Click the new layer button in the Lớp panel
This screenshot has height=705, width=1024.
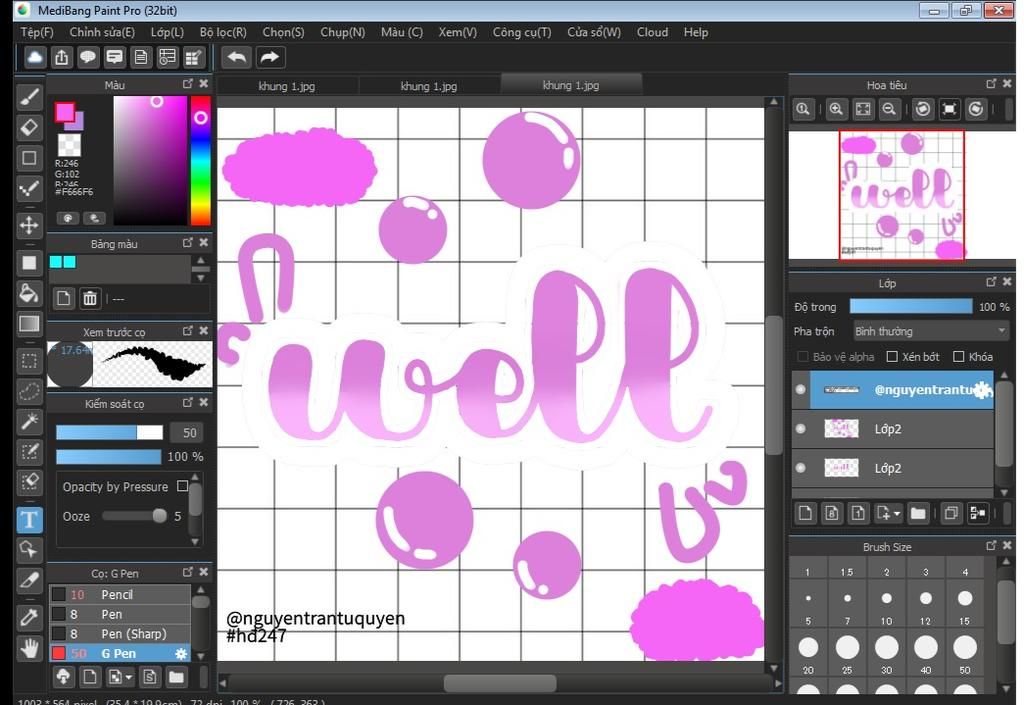805,513
